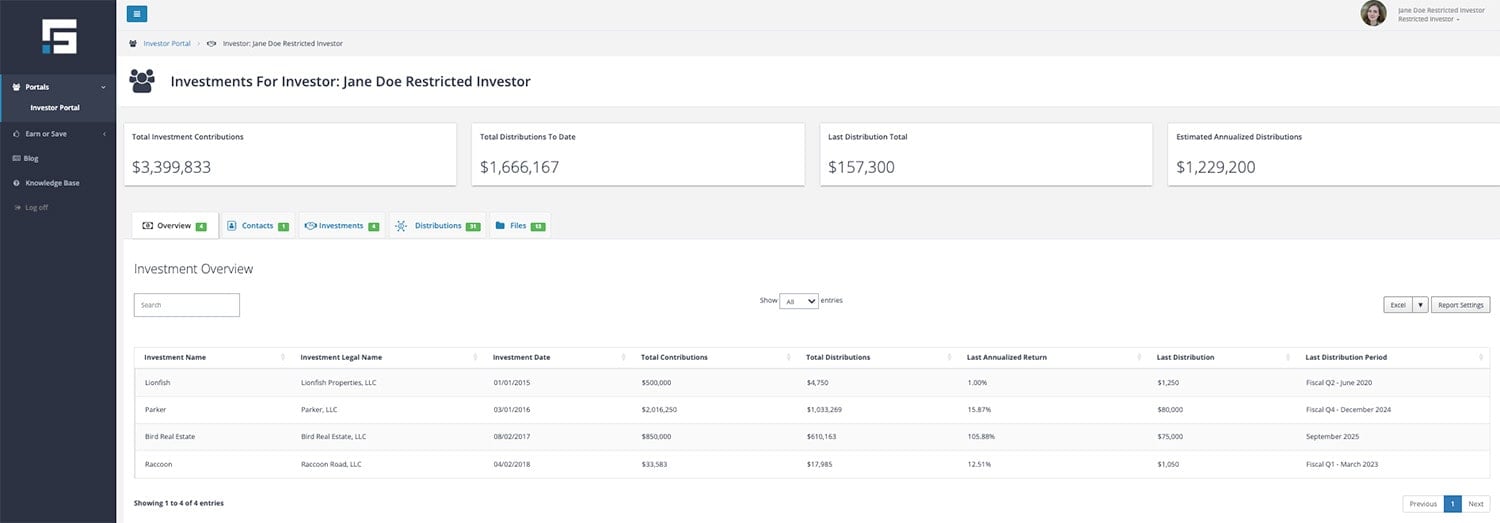1500x523 pixels.
Task: Open Knowledge Base from sidebar
Action: tap(52, 183)
